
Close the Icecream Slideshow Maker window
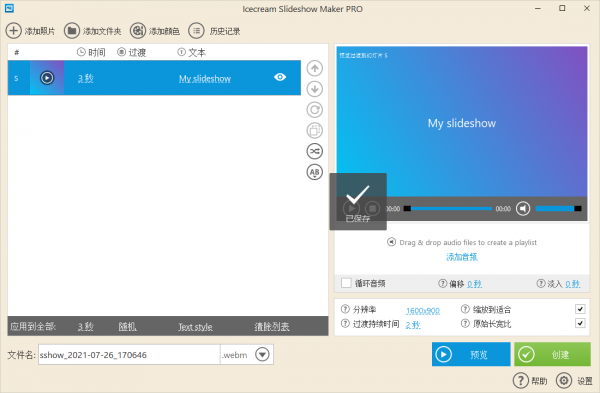pyautogui.click(x=587, y=8)
